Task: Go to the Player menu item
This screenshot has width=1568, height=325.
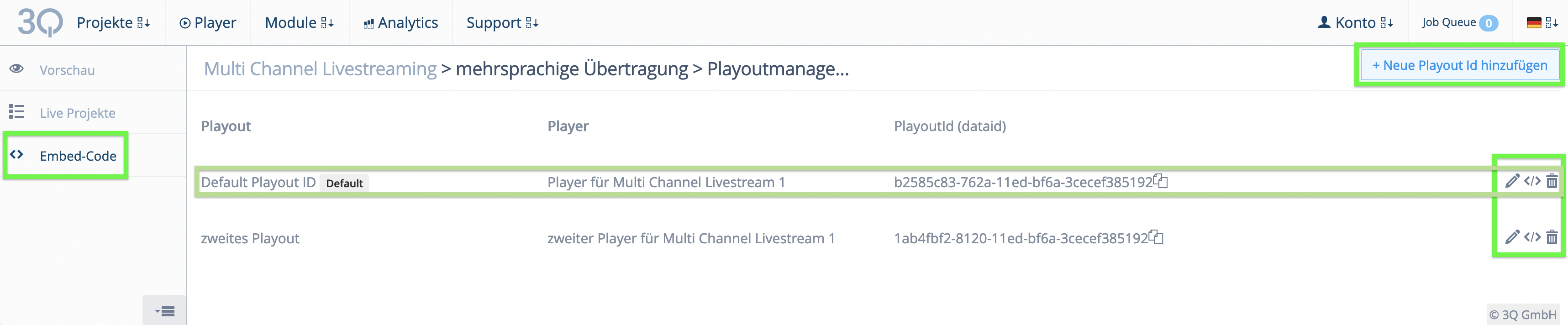Action: (x=208, y=22)
